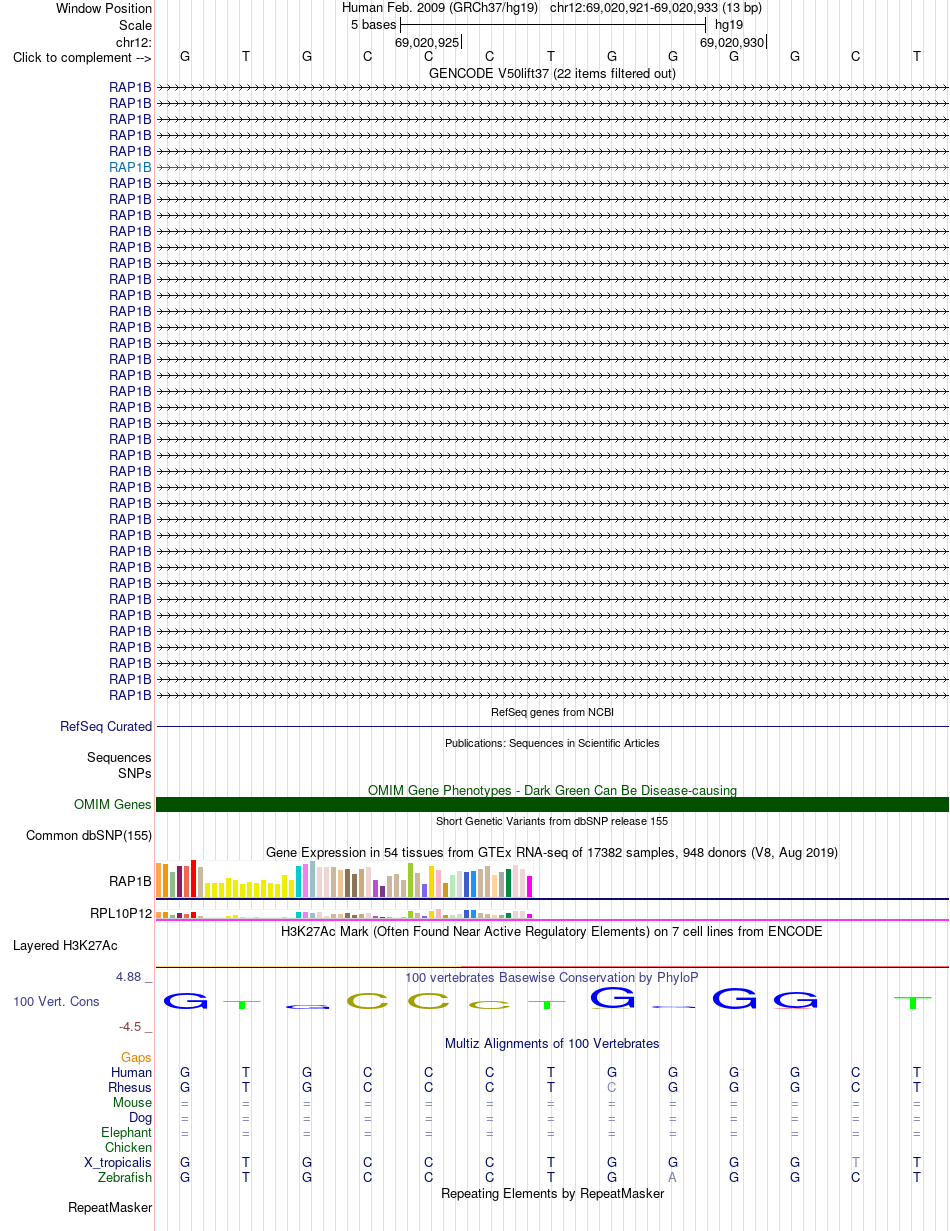Click the 'hg19' assembly label
950x1231 pixels.
click(x=729, y=25)
